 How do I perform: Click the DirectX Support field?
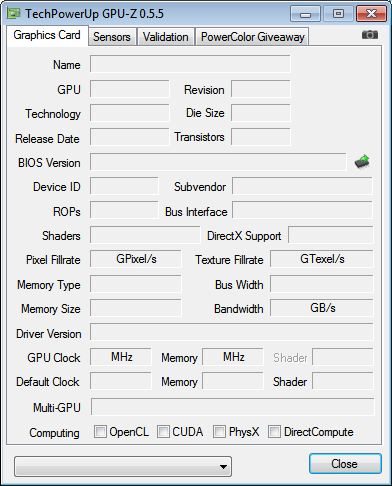[331, 235]
